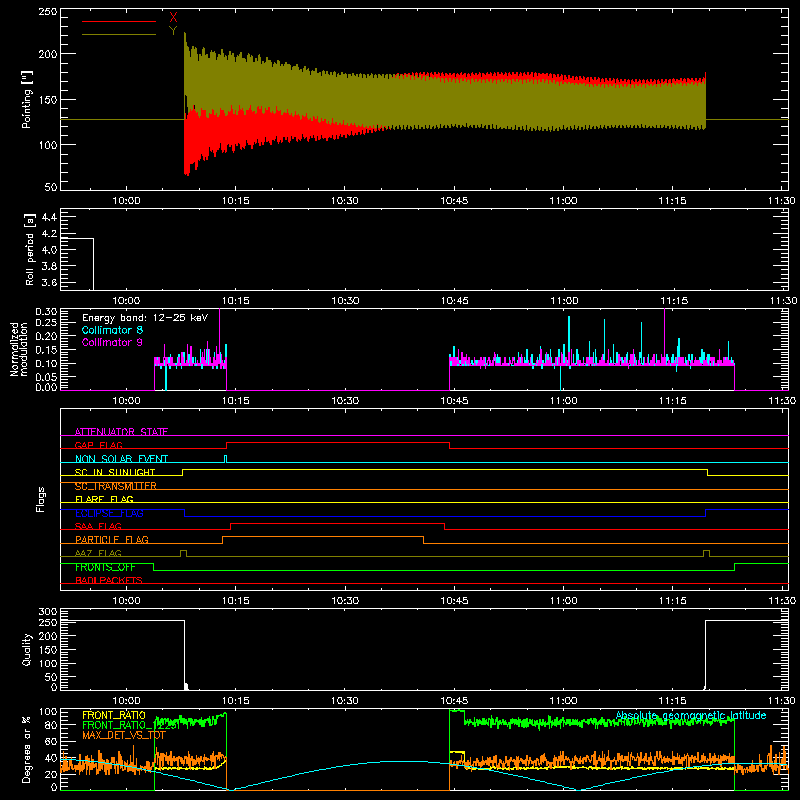Click the "Flags" vertical axis title
Screen dimensions: 800x800
(x=40, y=499)
